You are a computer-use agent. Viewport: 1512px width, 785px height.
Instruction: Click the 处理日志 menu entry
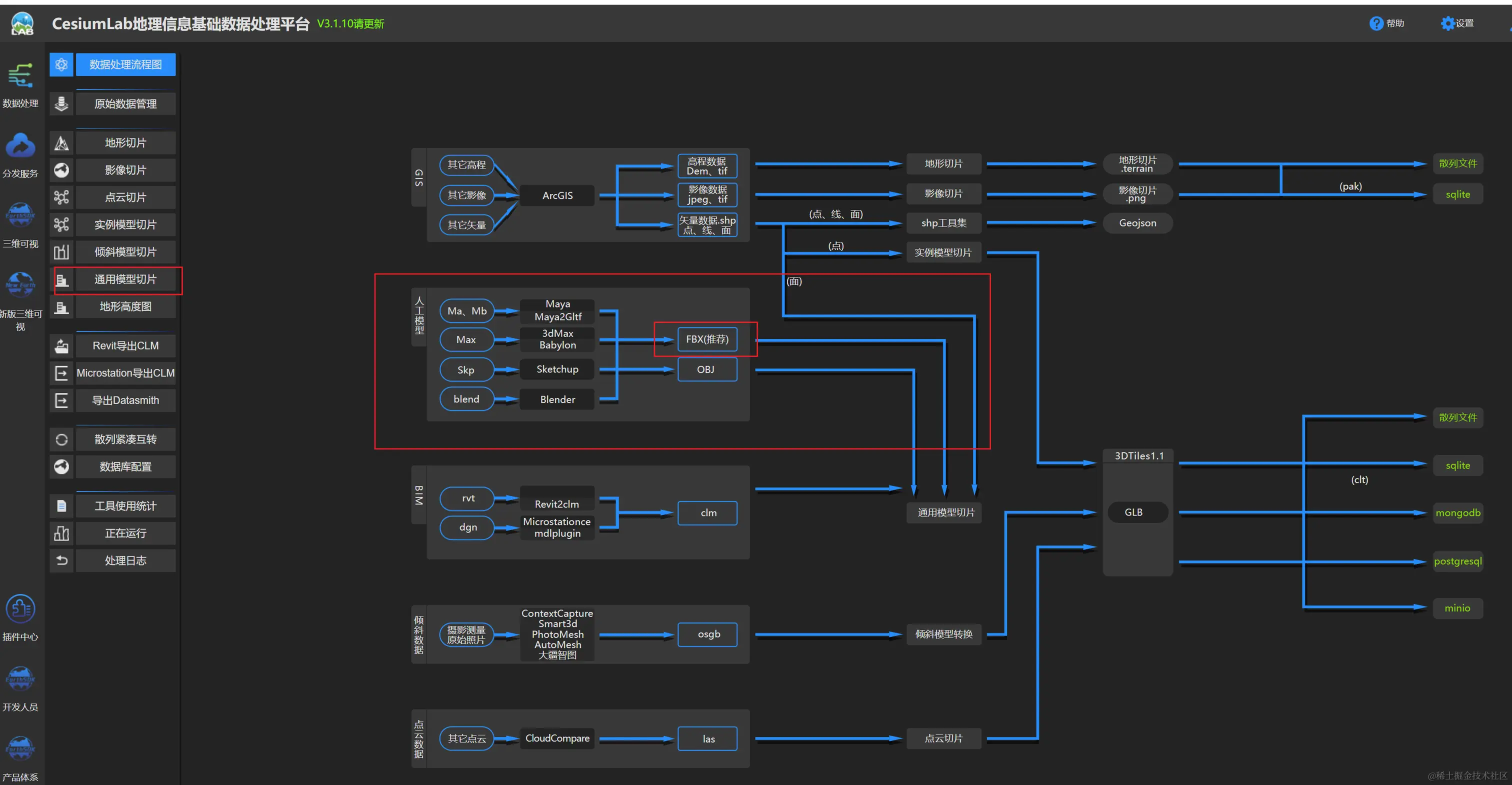click(125, 560)
